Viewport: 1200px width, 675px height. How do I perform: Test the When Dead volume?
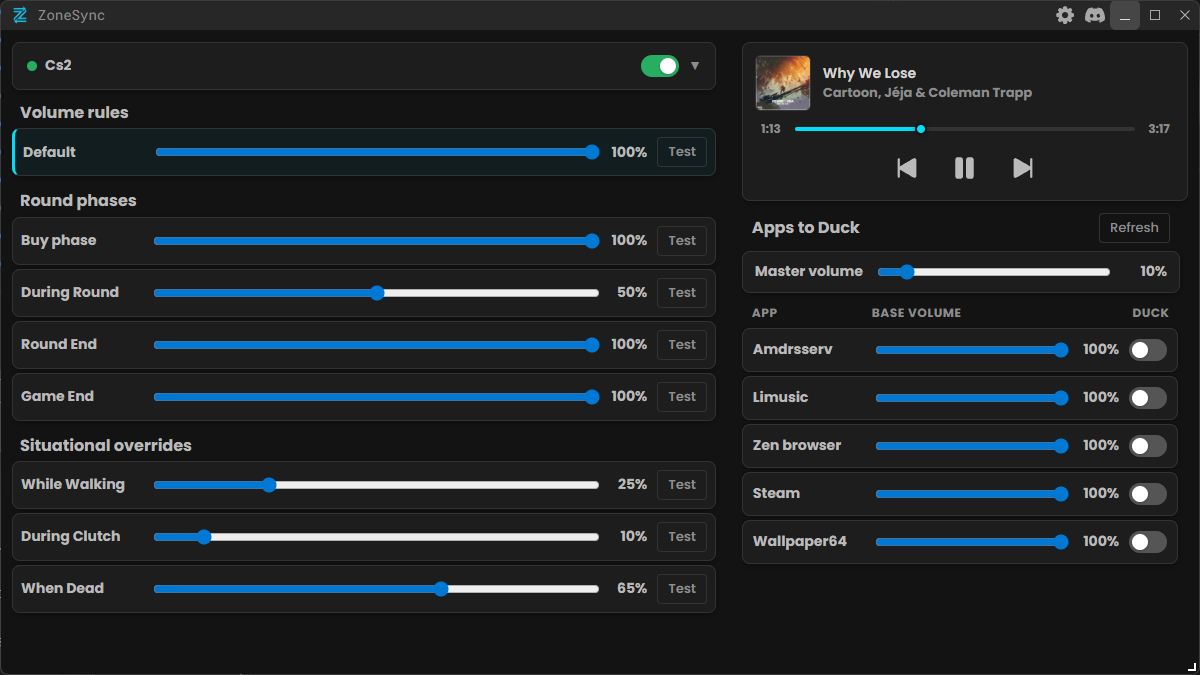(x=682, y=588)
